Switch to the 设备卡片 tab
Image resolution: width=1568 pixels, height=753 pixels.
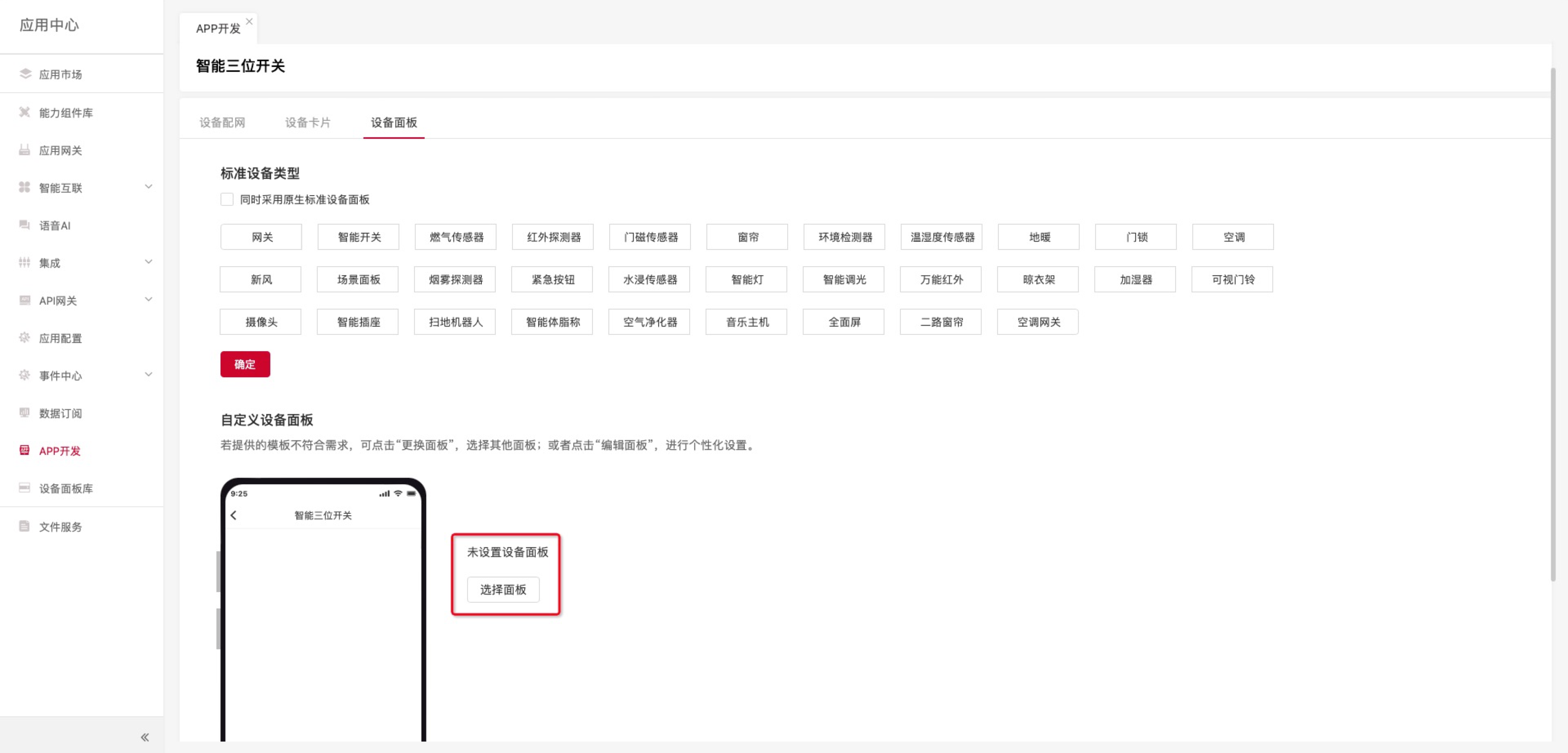[x=308, y=123]
